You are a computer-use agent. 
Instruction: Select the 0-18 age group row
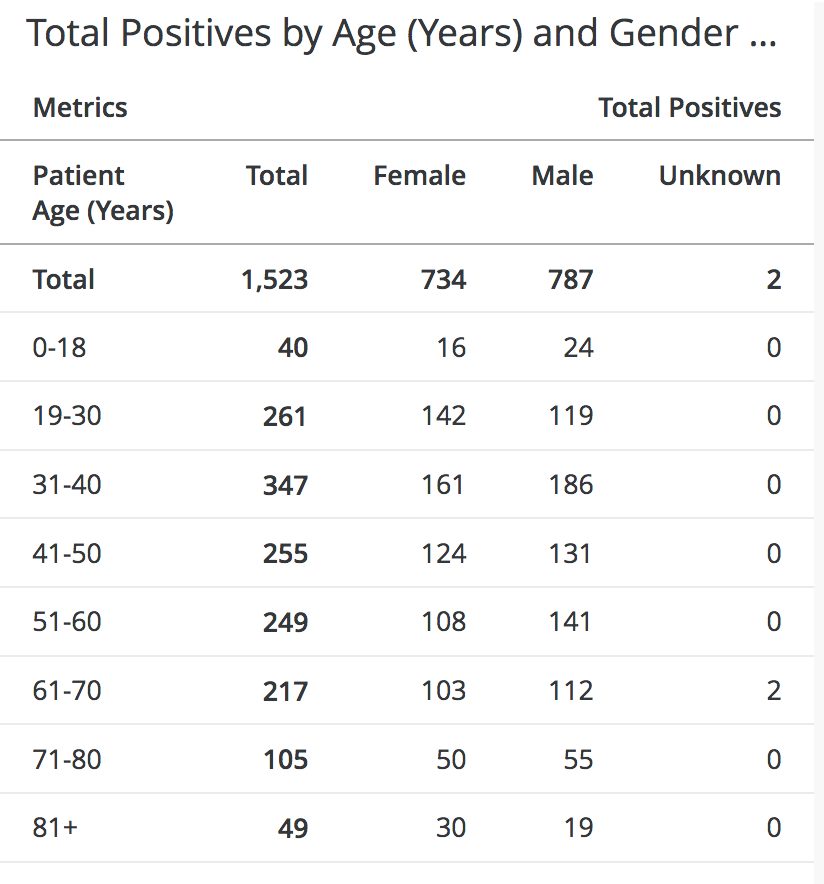pos(60,348)
